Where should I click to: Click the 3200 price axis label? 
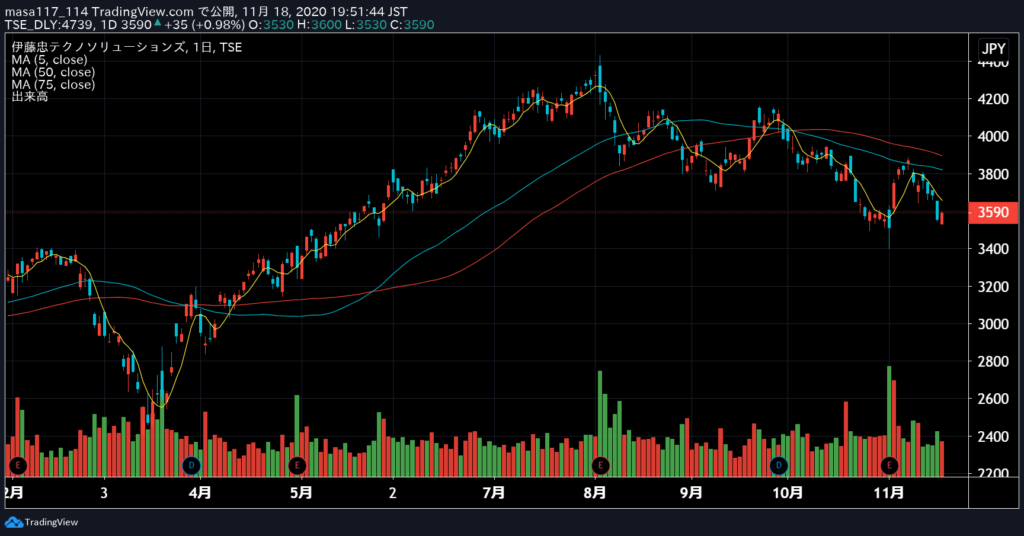[993, 287]
